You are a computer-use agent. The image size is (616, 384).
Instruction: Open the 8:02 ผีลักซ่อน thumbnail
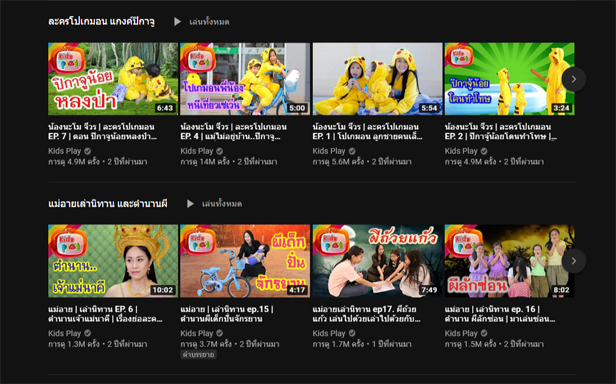tap(509, 261)
